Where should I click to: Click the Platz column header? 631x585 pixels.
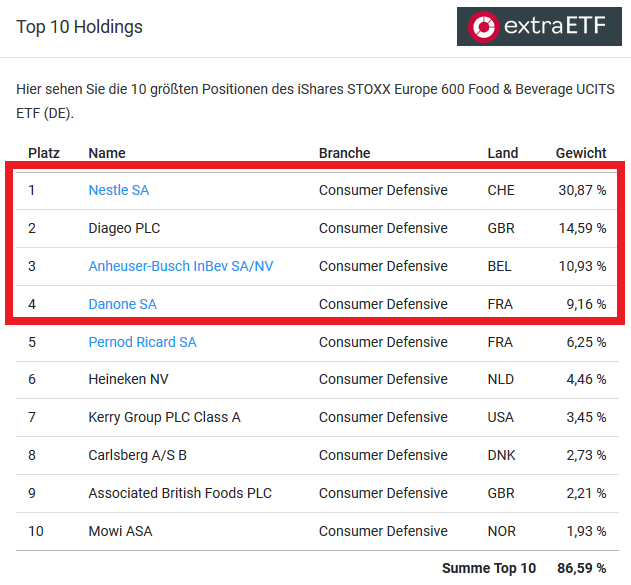click(x=44, y=153)
